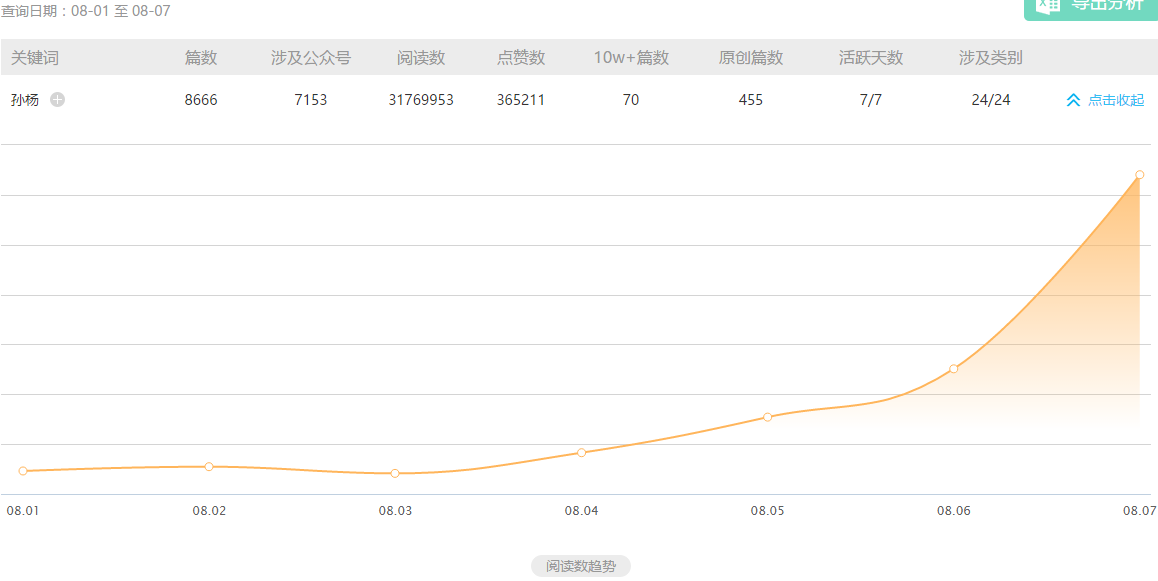This screenshot has height=581, width=1158.
Task: Click the read count value 31769953
Action: [x=420, y=100]
